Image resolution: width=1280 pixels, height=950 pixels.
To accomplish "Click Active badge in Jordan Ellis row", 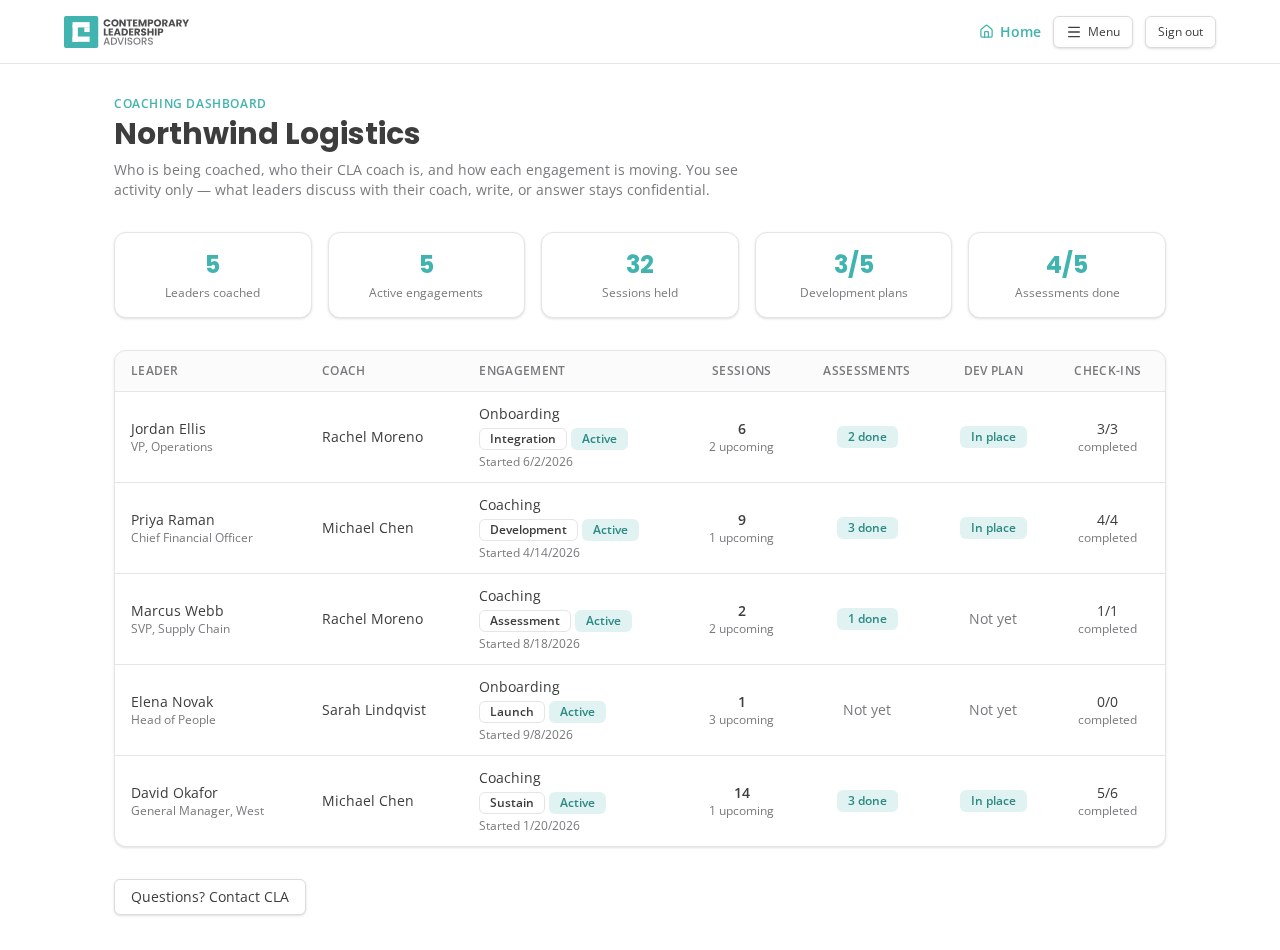I will pos(599,439).
